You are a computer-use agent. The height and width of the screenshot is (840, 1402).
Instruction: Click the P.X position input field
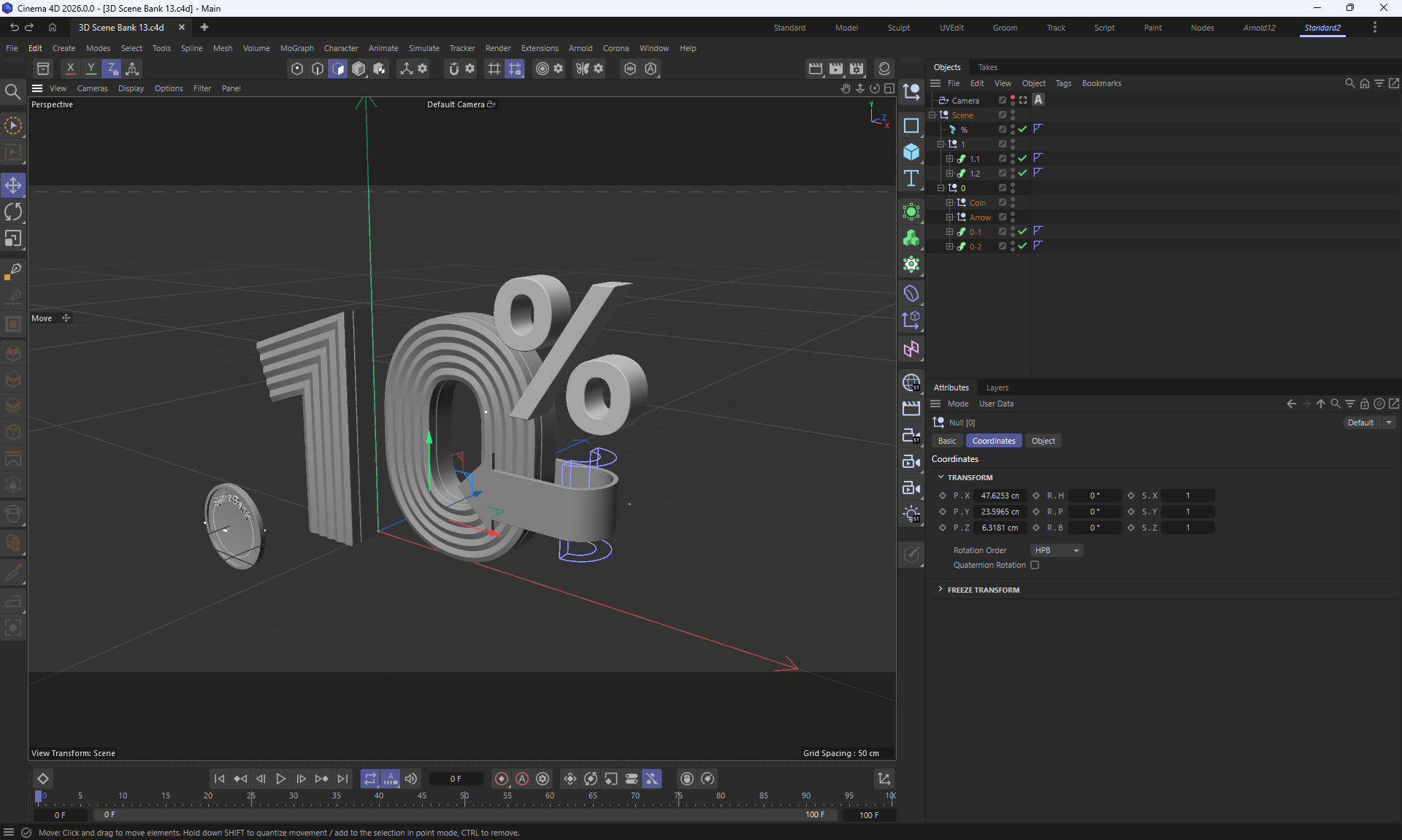click(x=999, y=496)
